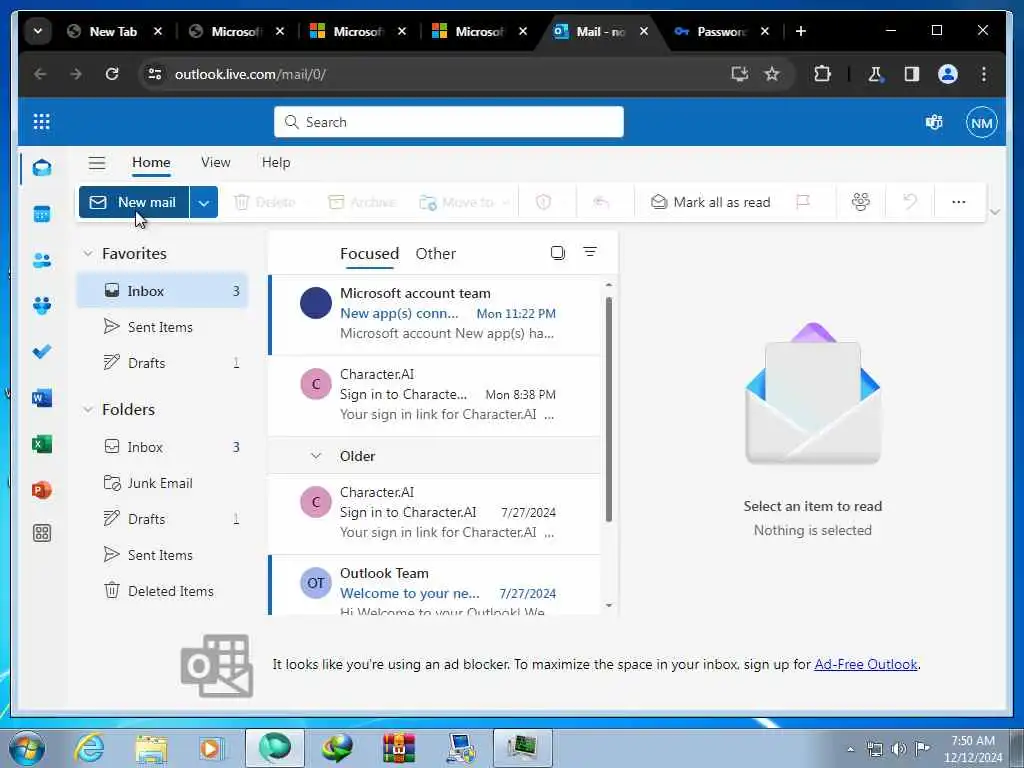Open Calendar in the Outlook sidebar
This screenshot has height=768, width=1024.
[42, 214]
